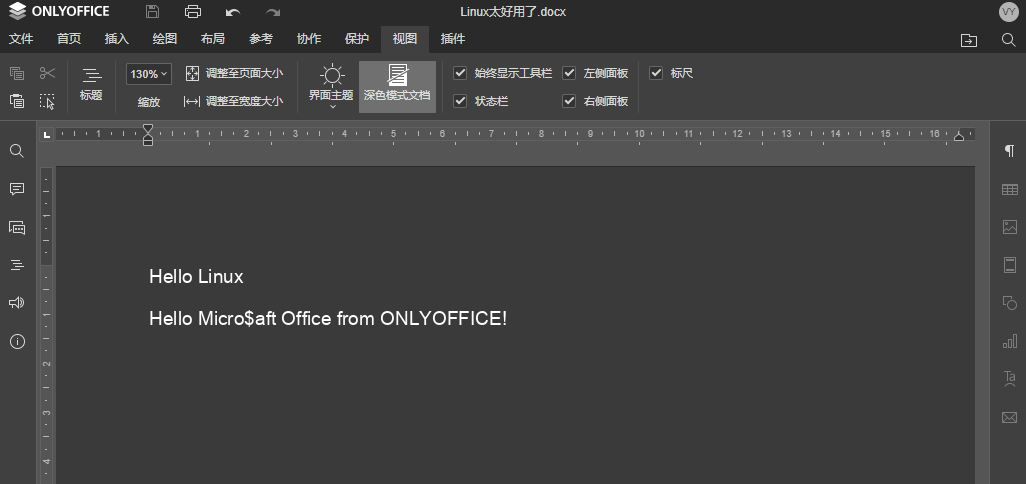
Task: Click 调整至页面大小 fit to page
Action: pyautogui.click(x=234, y=73)
